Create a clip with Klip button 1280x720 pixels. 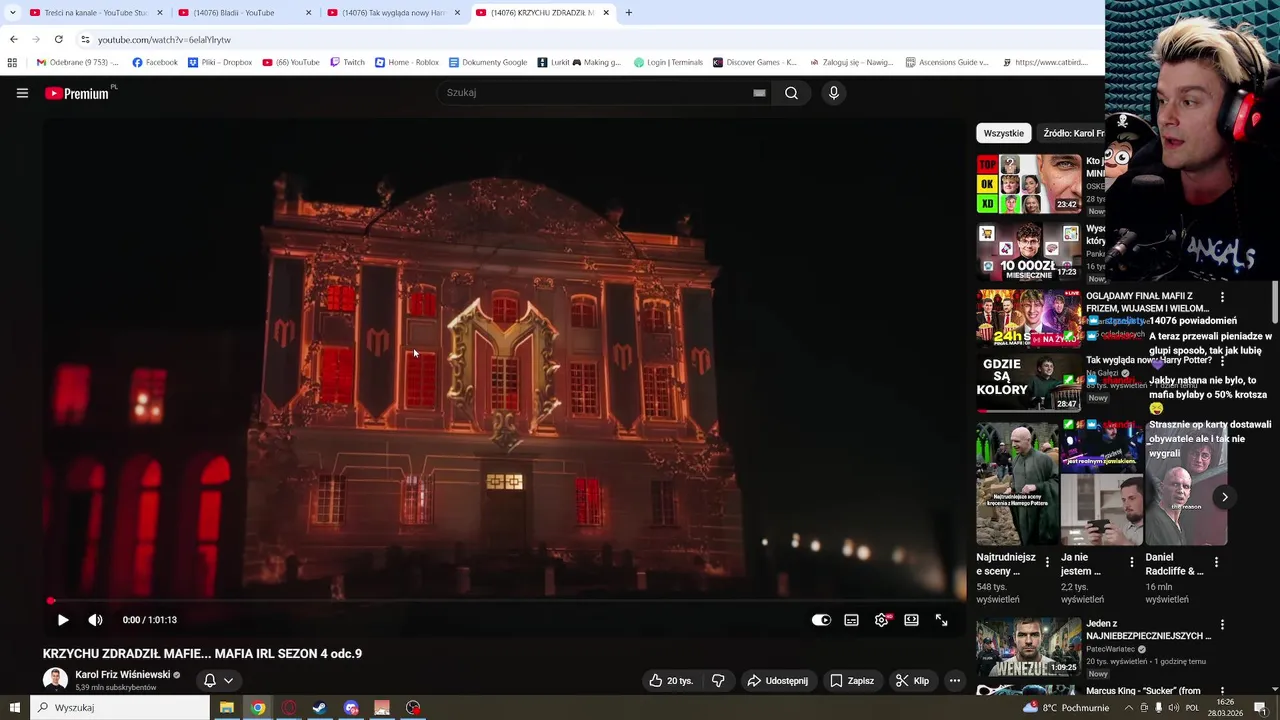[x=912, y=681]
